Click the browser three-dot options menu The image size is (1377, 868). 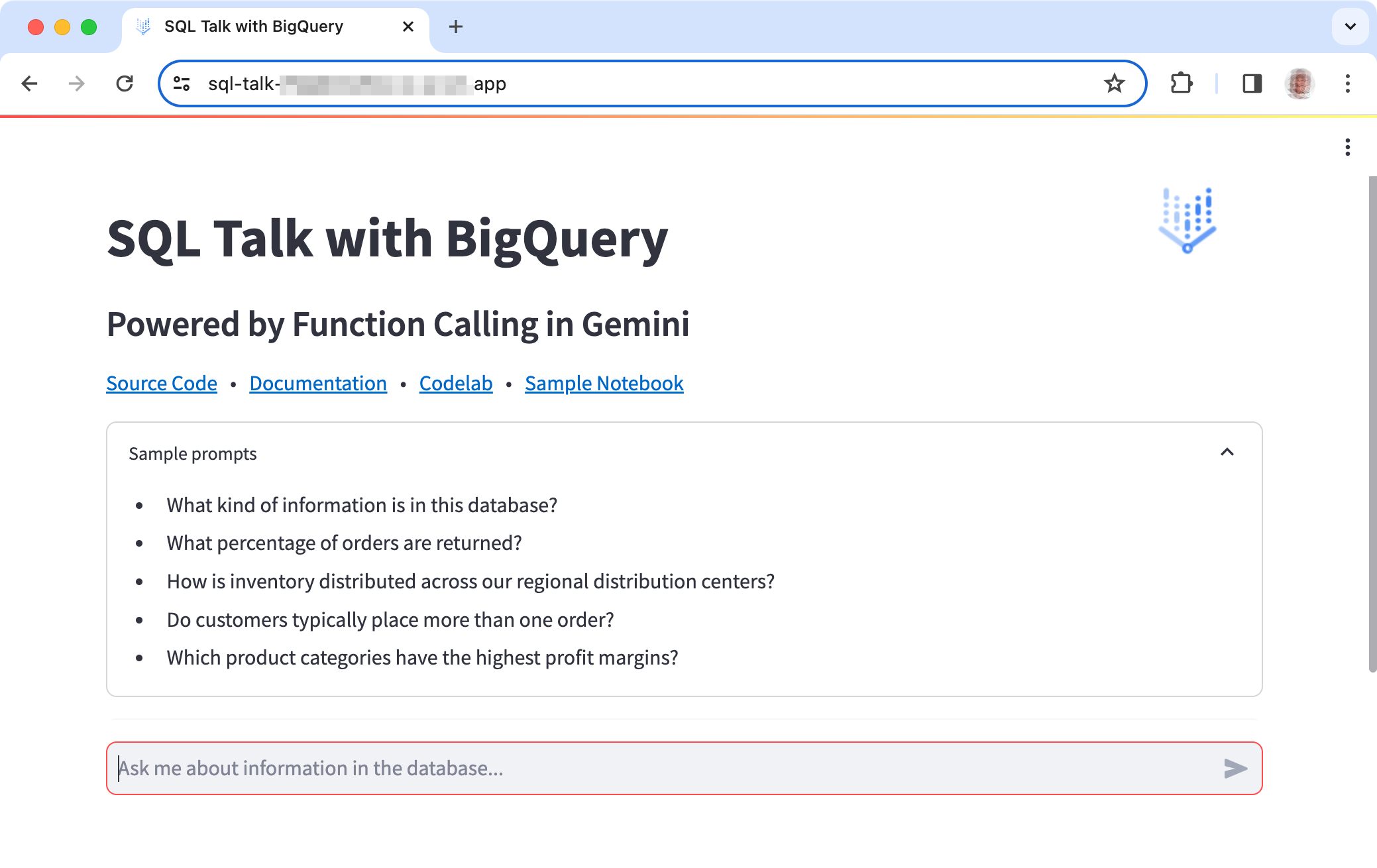click(x=1348, y=83)
